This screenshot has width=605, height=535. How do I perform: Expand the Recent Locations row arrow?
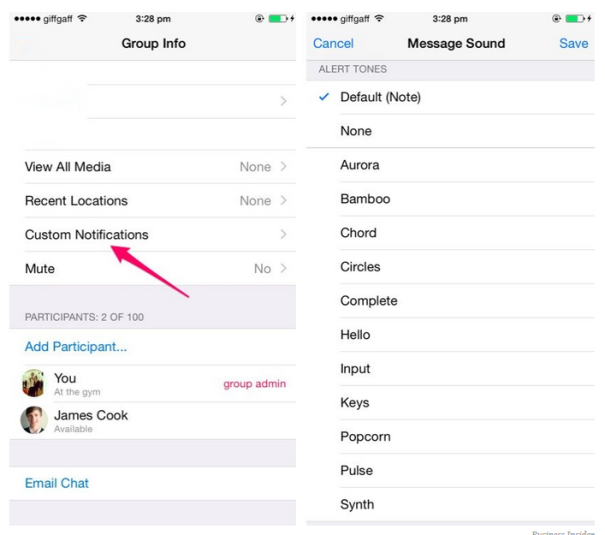284,200
